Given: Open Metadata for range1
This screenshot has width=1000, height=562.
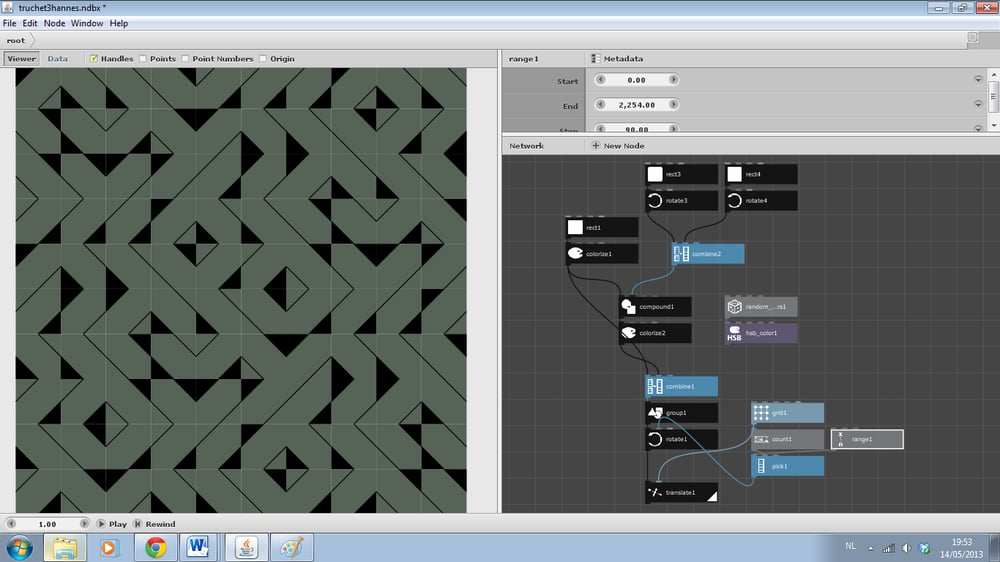Looking at the screenshot, I should pyautogui.click(x=617, y=59).
